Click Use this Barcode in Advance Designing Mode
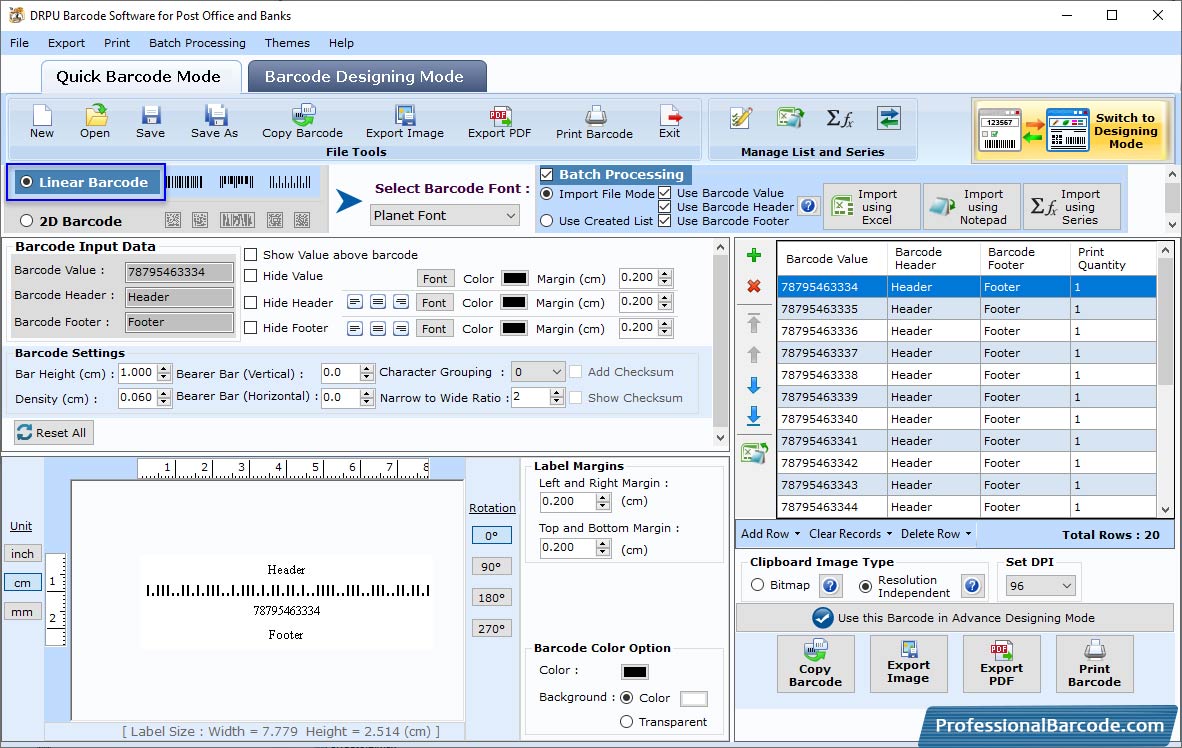Image resolution: width=1182 pixels, height=748 pixels. 954,618
